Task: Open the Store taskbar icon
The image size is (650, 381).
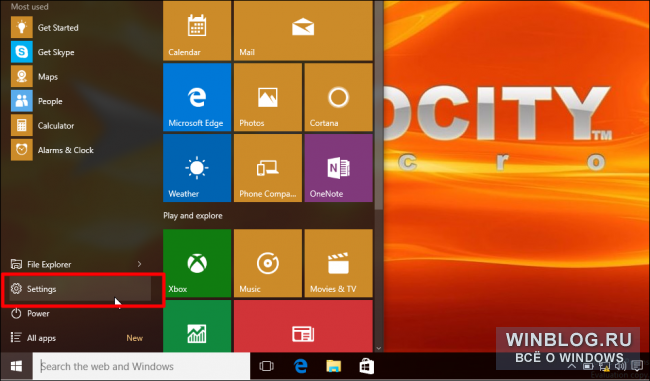Action: pos(367,366)
